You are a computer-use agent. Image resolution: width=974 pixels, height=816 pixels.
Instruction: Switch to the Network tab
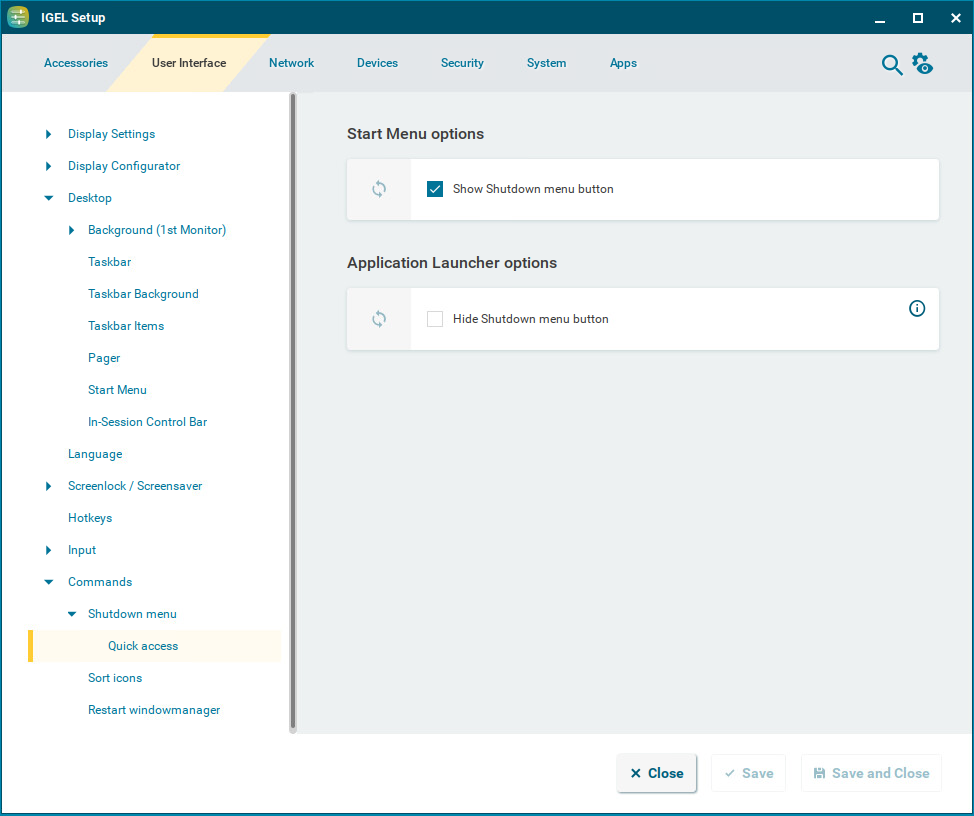(291, 63)
